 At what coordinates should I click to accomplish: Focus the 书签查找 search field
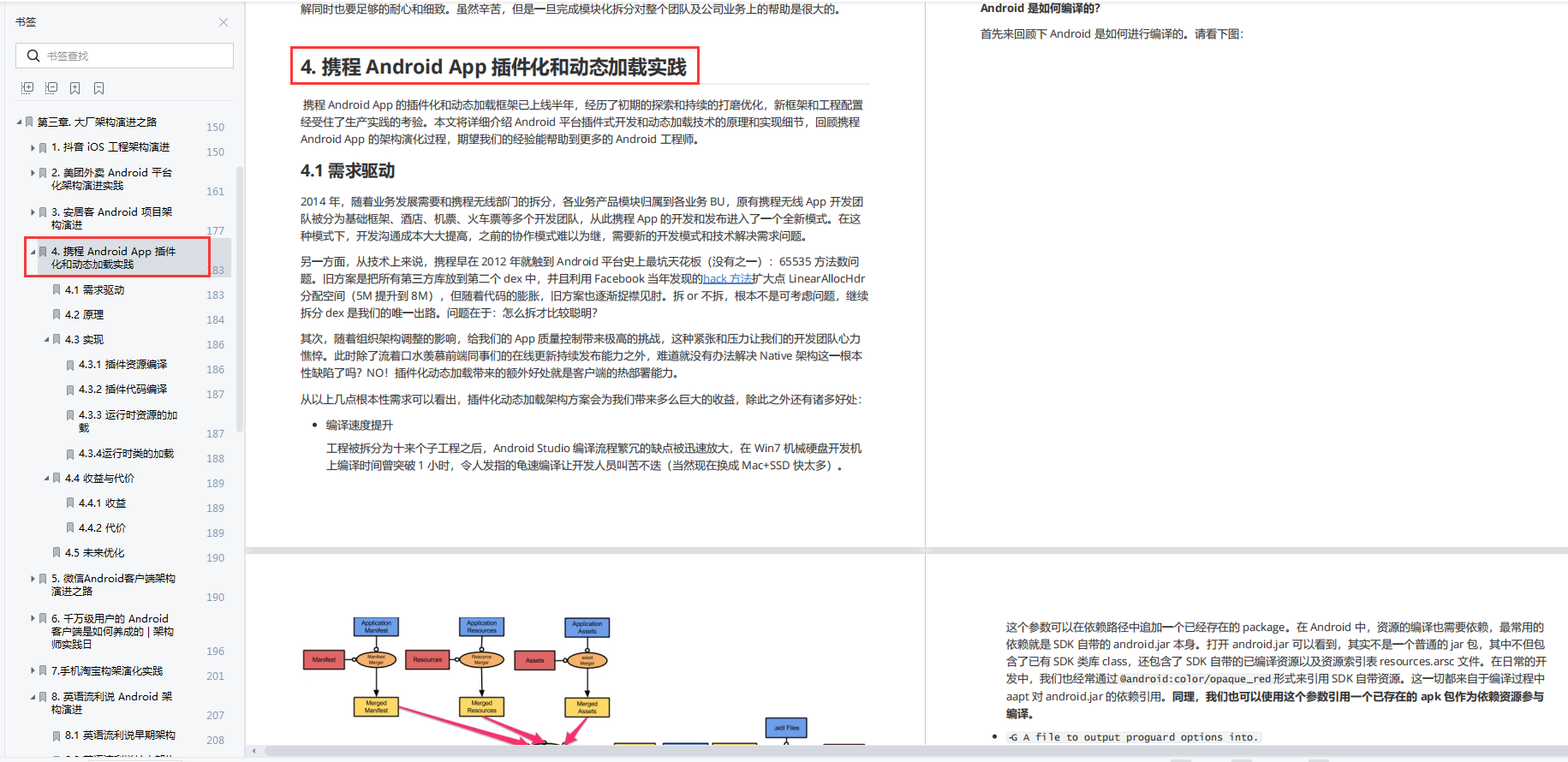click(x=124, y=56)
